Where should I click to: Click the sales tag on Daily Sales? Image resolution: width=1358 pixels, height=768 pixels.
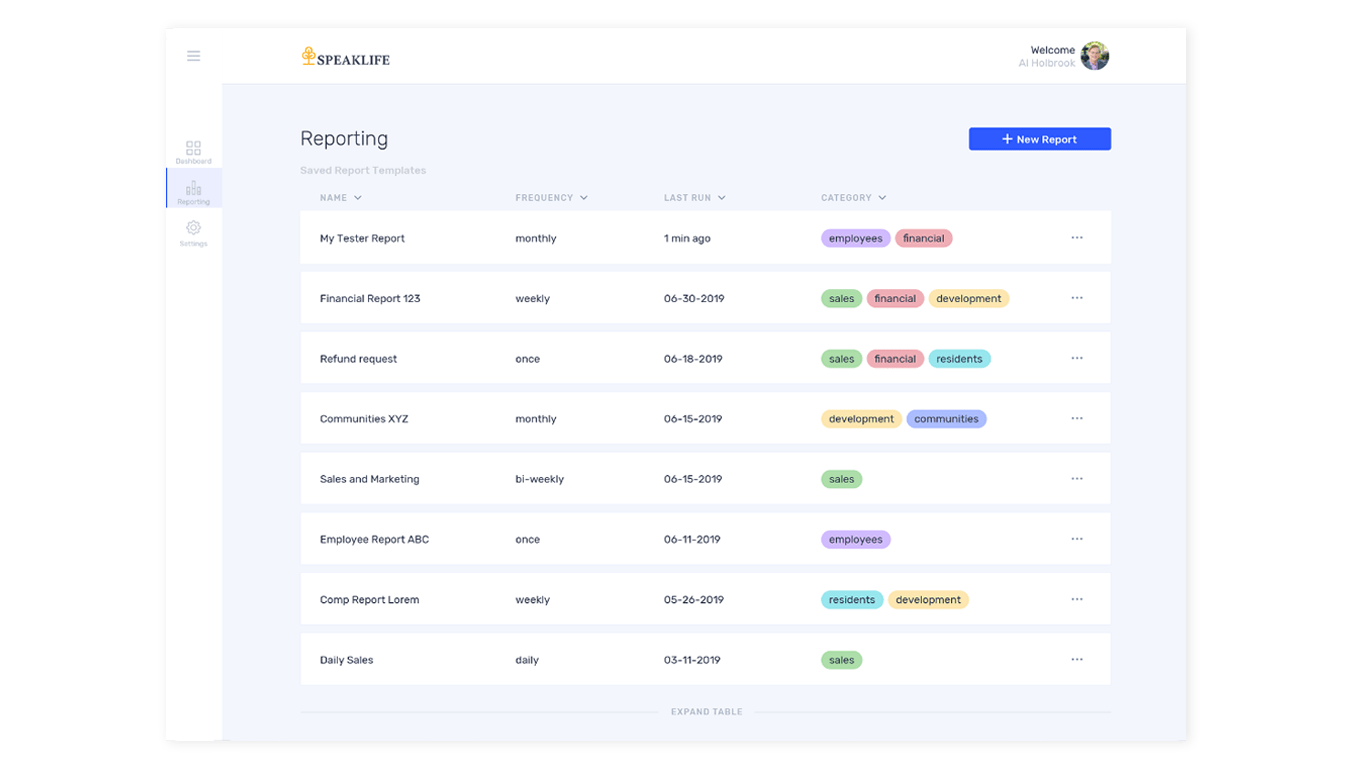point(842,660)
